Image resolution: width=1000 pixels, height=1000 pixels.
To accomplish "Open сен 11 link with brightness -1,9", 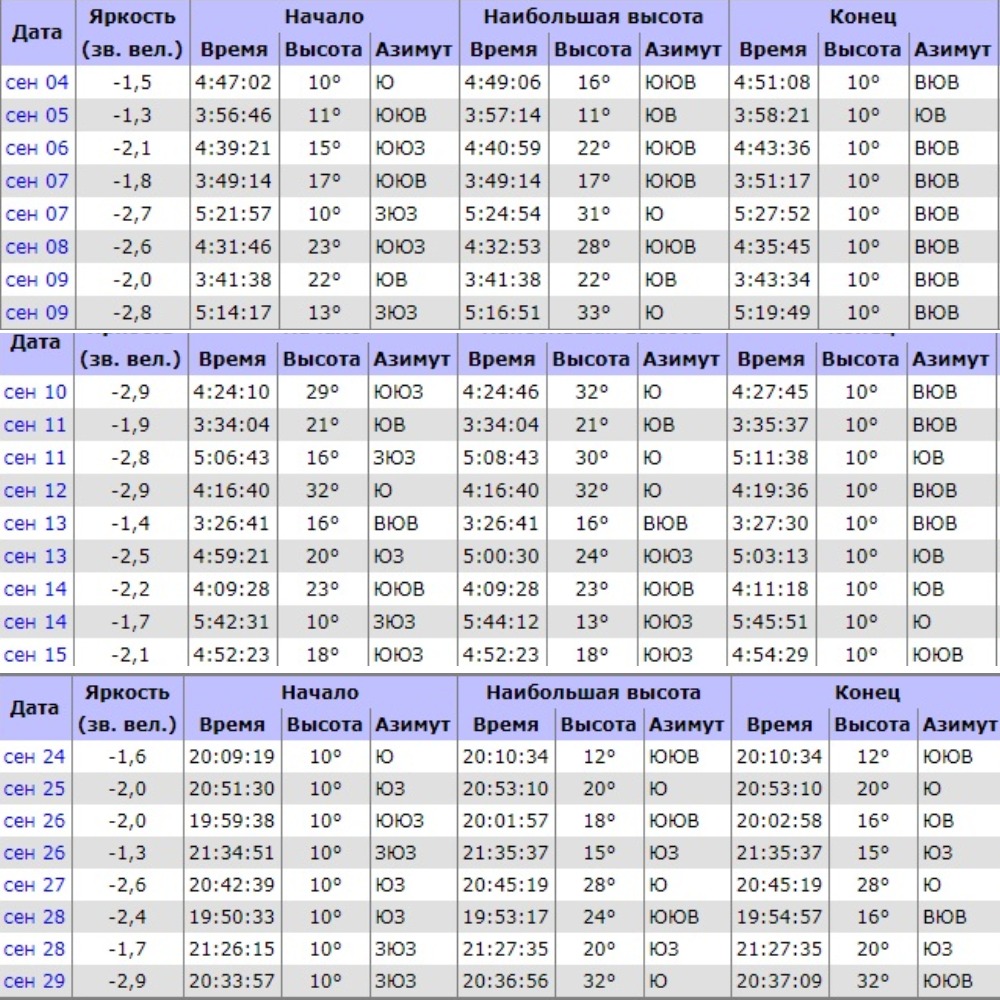I will point(35,425).
